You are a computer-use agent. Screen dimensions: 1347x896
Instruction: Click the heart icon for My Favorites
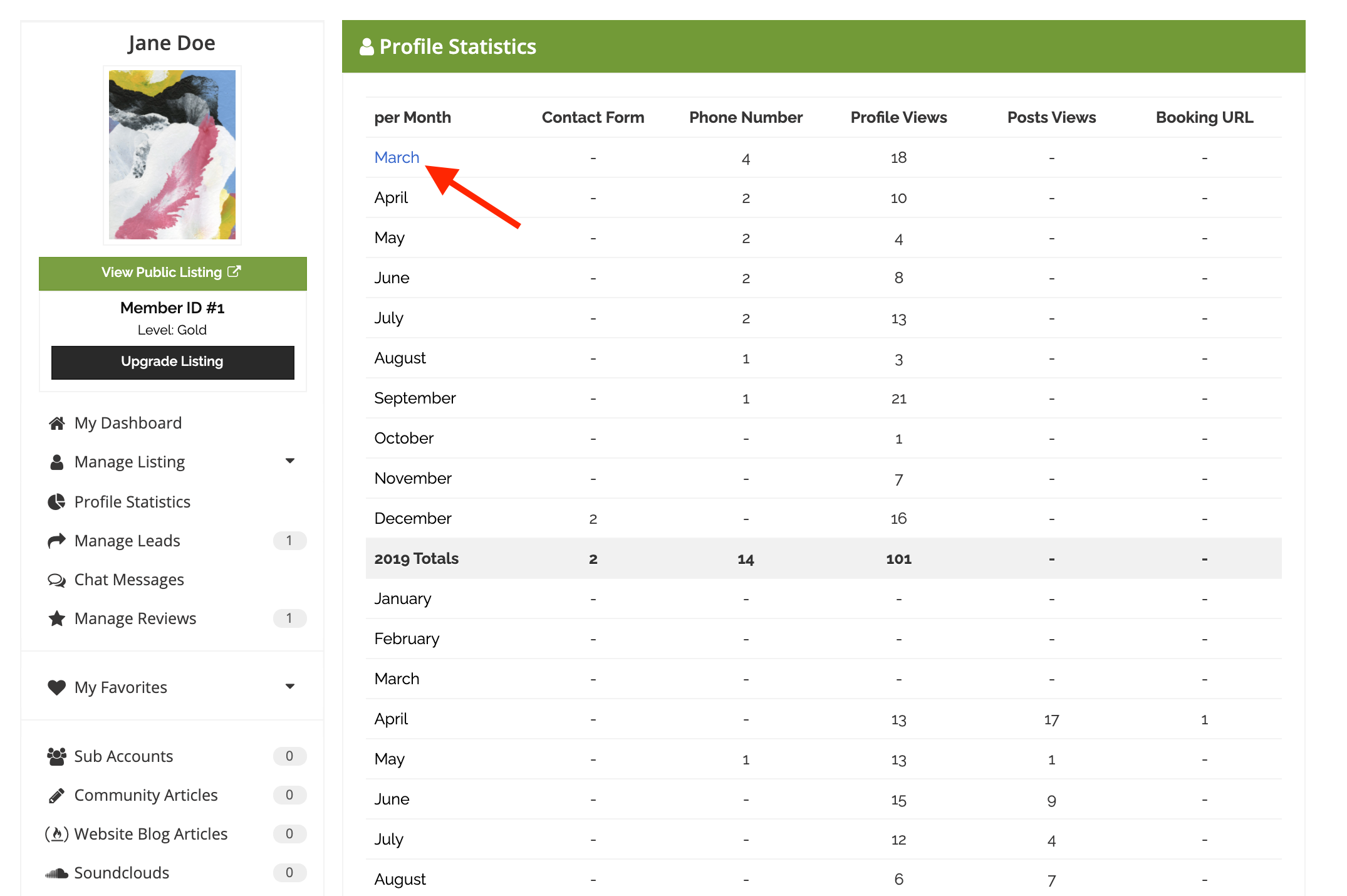pos(56,687)
